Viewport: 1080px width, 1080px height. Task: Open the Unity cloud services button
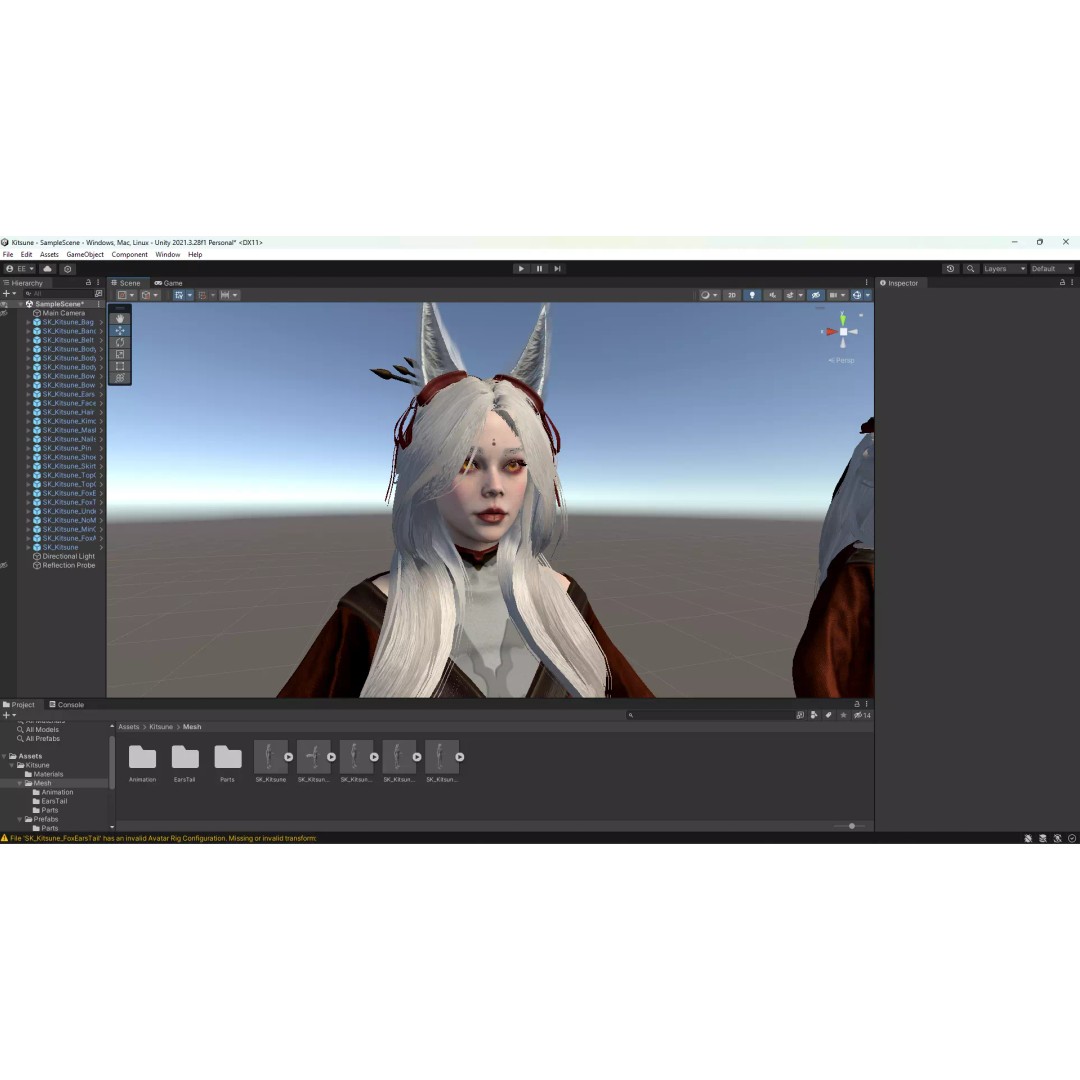(x=47, y=269)
